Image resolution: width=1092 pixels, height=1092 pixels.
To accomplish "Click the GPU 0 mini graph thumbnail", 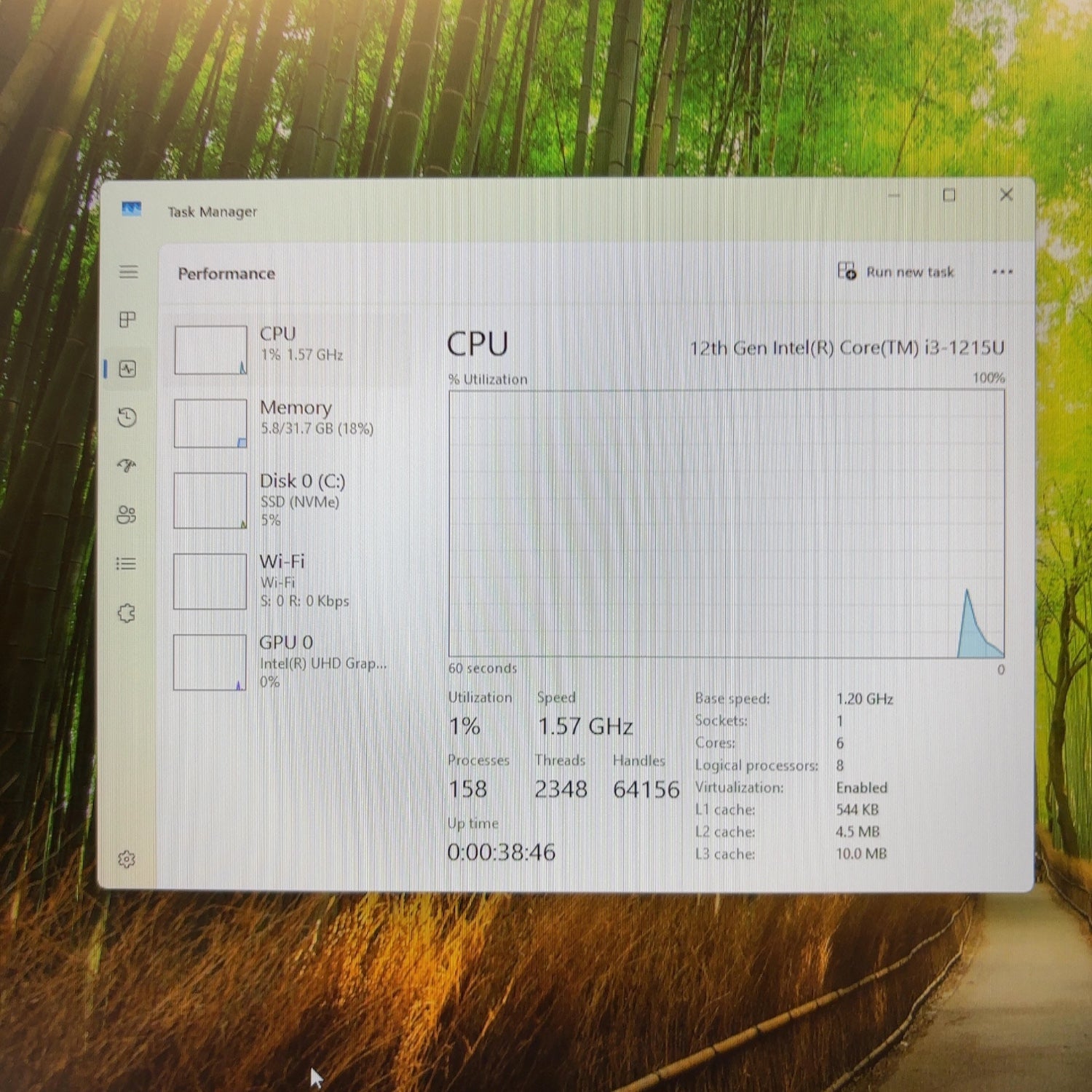I will tap(210, 662).
